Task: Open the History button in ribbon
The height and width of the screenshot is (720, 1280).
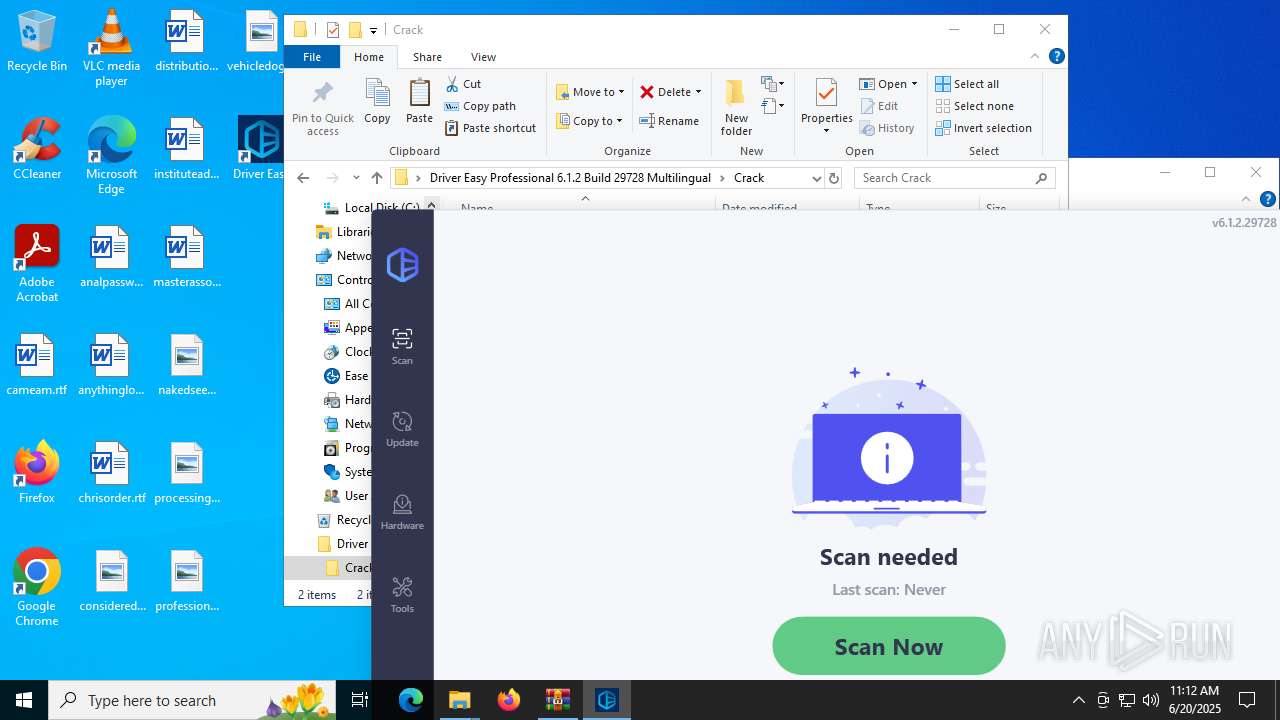Action: coord(887,128)
